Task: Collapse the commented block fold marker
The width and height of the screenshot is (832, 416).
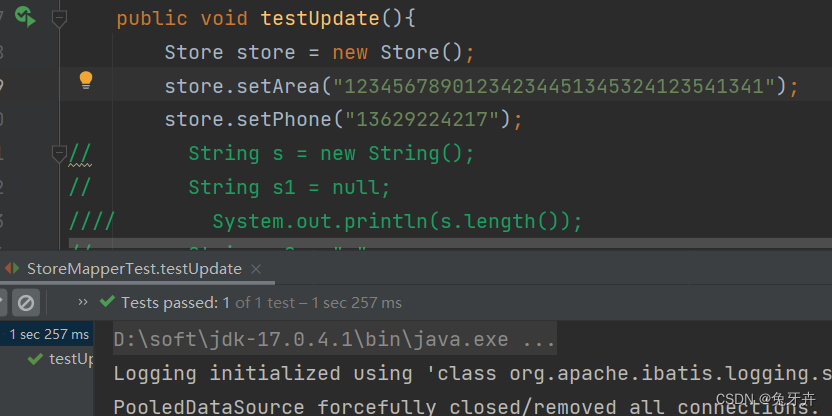Action: 59,153
